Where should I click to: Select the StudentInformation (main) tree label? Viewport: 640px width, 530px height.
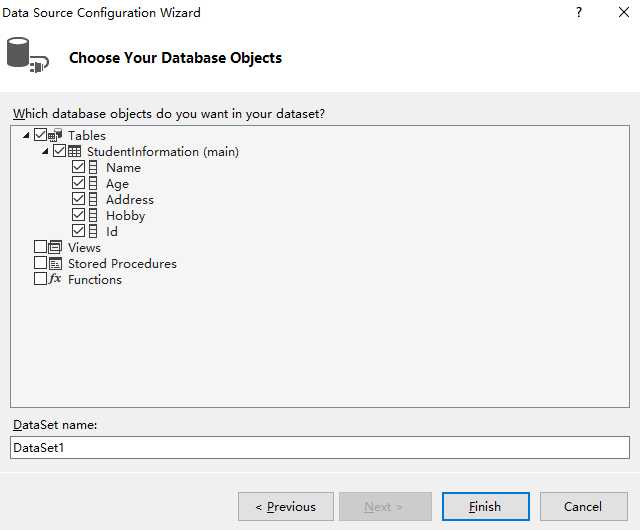163,152
